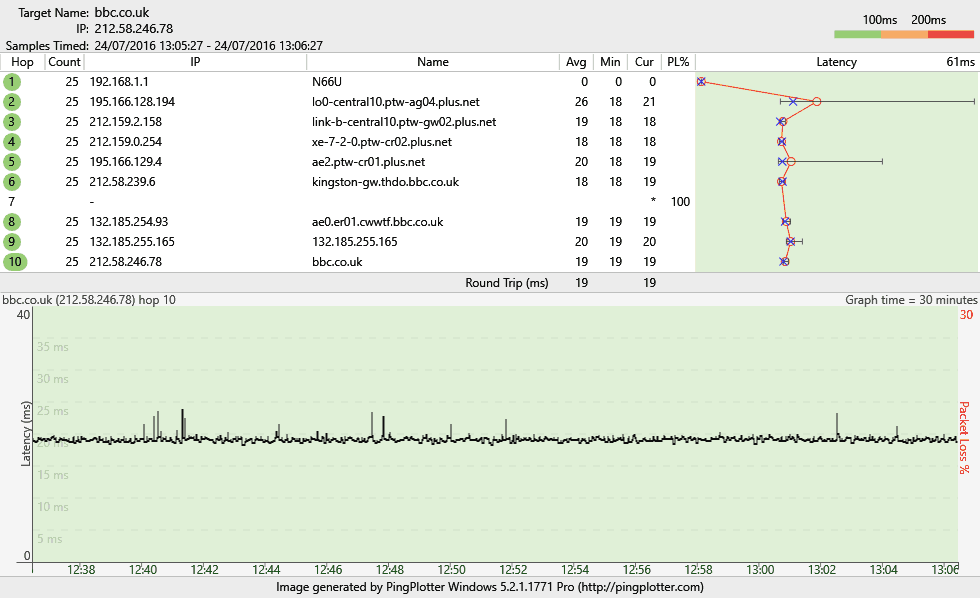
Task: Click the Latency column header
Action: point(836,61)
